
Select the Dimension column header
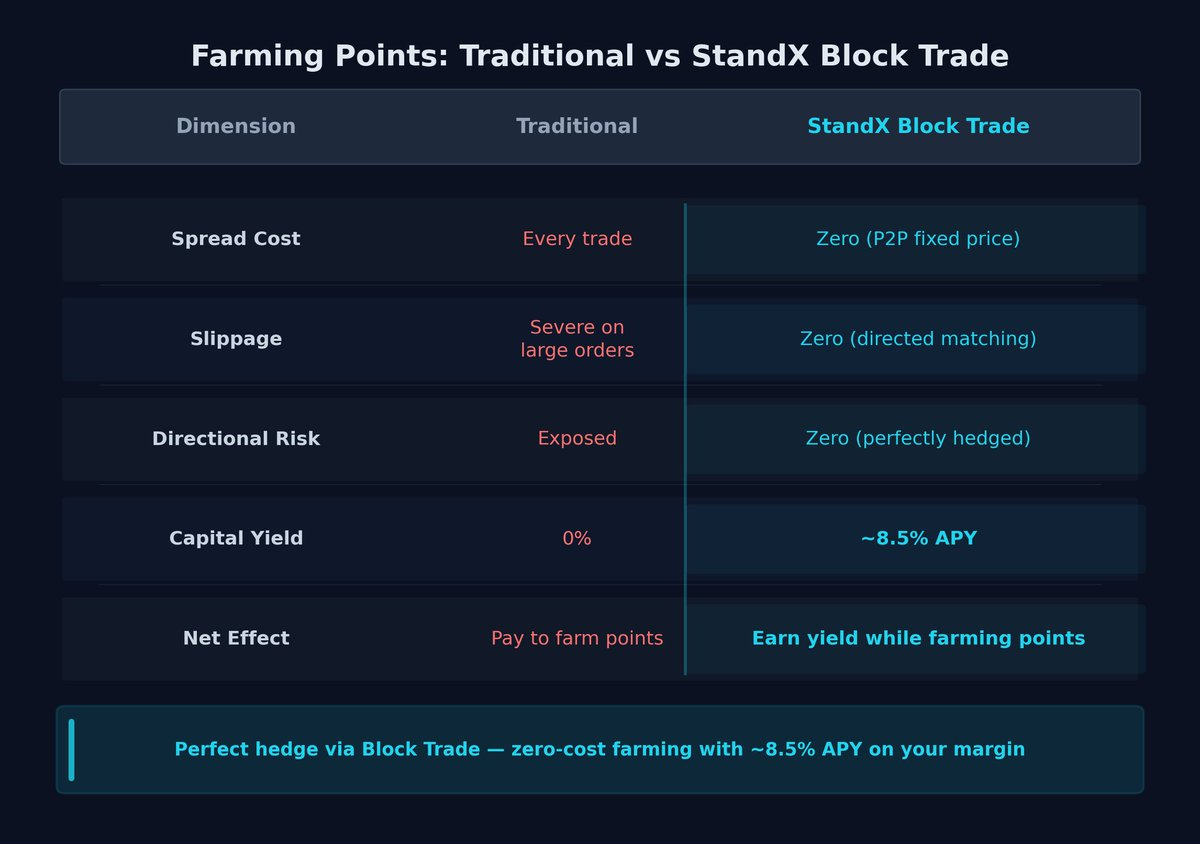[x=236, y=126]
